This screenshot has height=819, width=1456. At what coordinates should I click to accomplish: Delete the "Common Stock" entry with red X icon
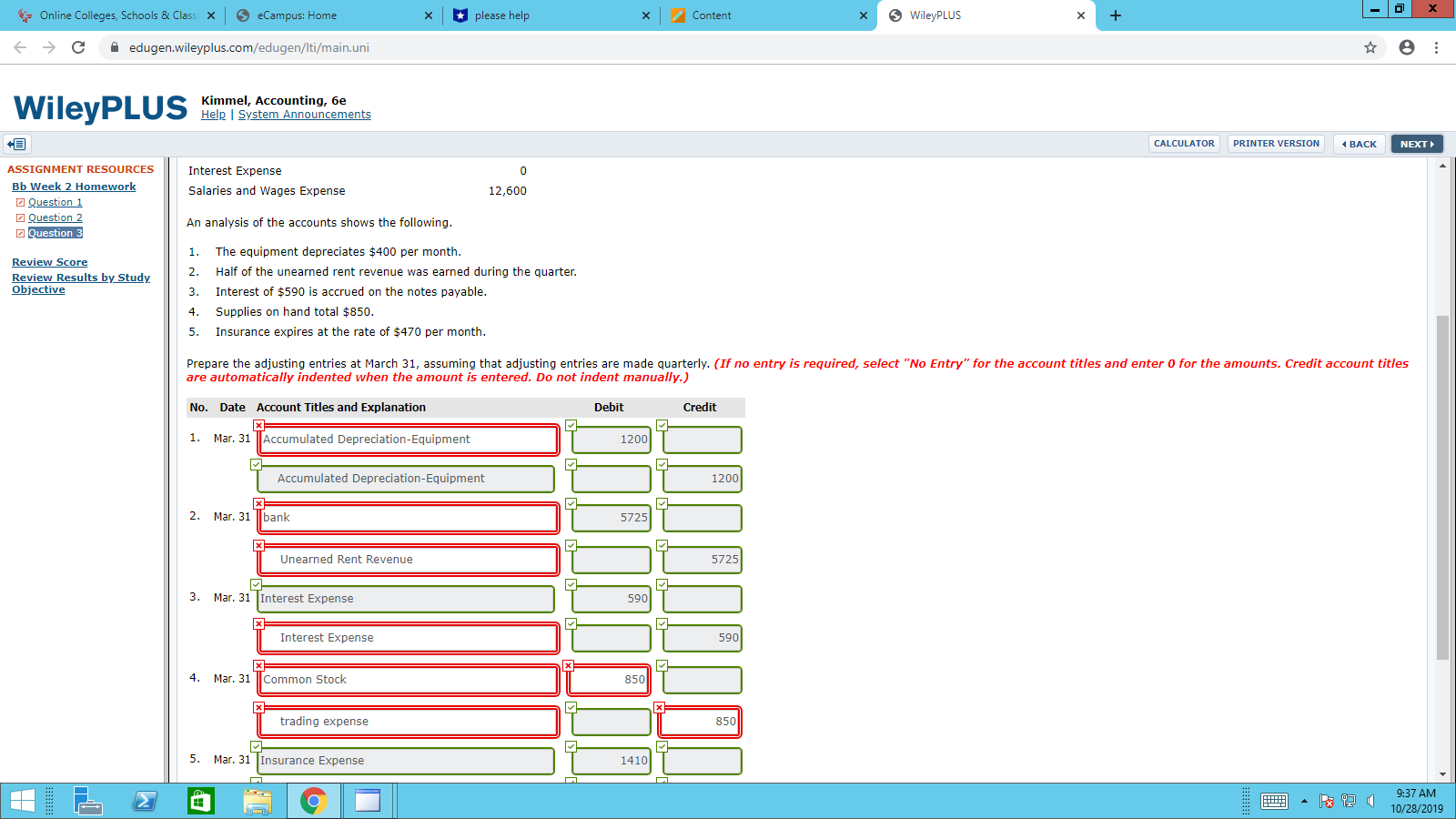[258, 665]
